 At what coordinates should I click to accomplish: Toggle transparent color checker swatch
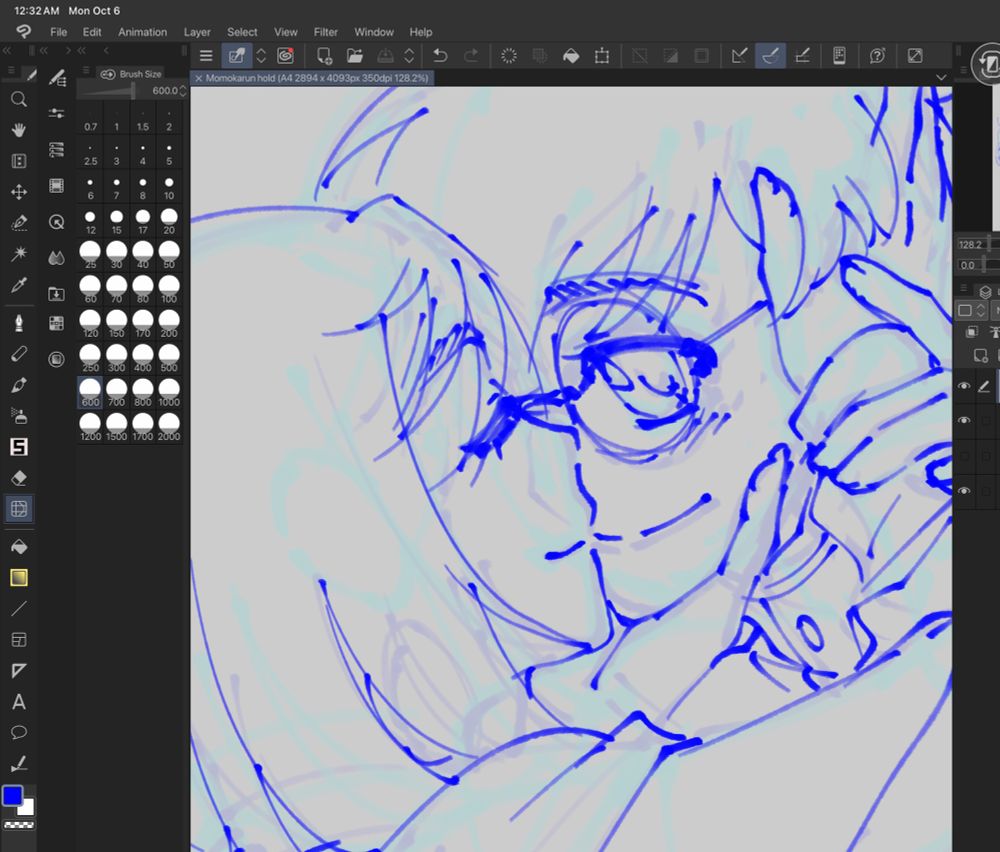19,825
